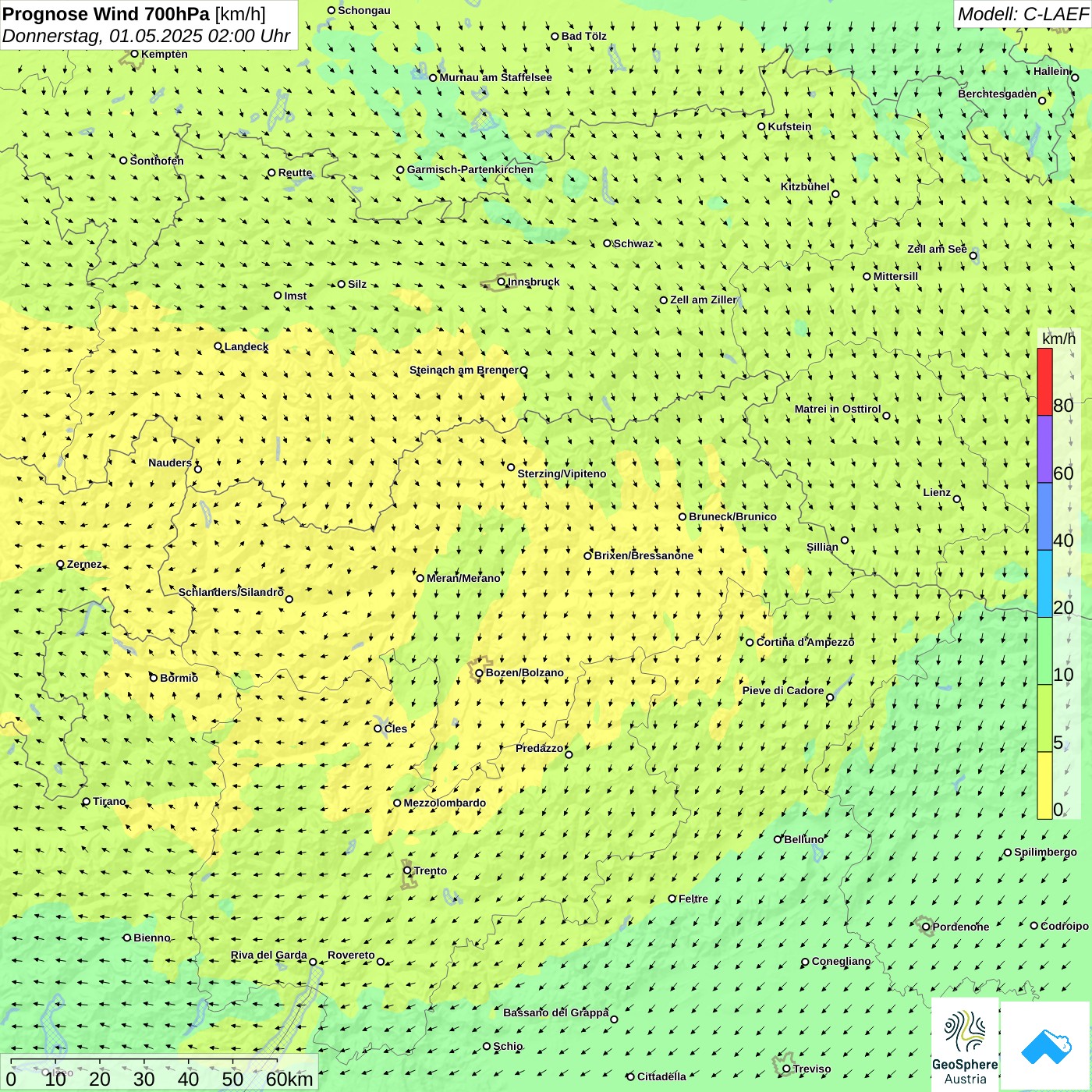1092x1092 pixels.
Task: Click the Belluno location marker
Action: tap(777, 839)
